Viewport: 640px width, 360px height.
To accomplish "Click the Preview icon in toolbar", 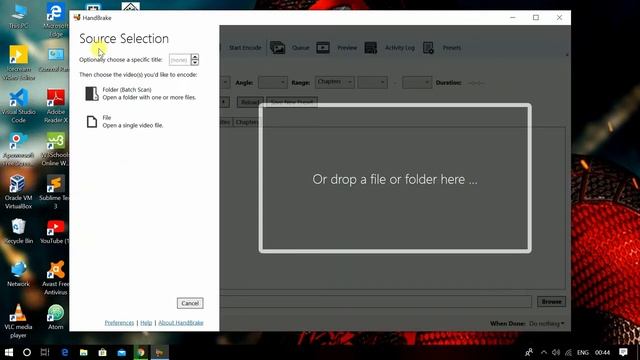I will pos(323,48).
